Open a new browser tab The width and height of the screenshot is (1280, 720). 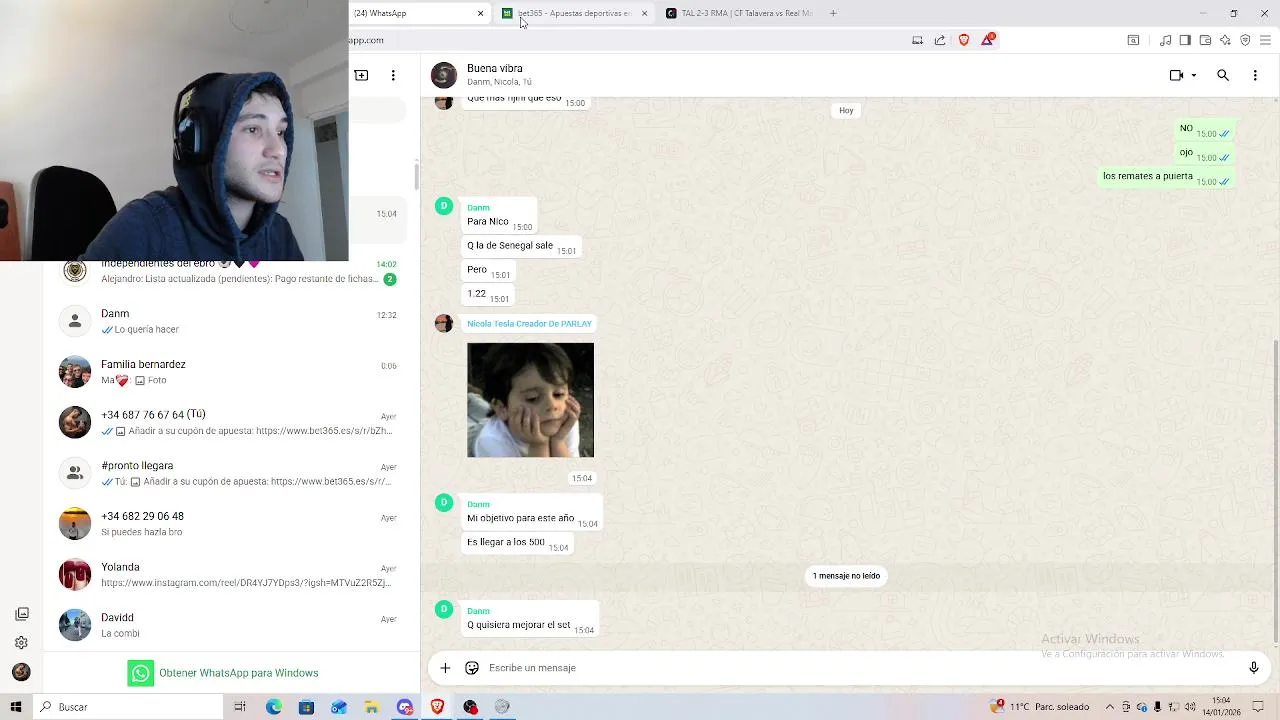click(x=833, y=13)
